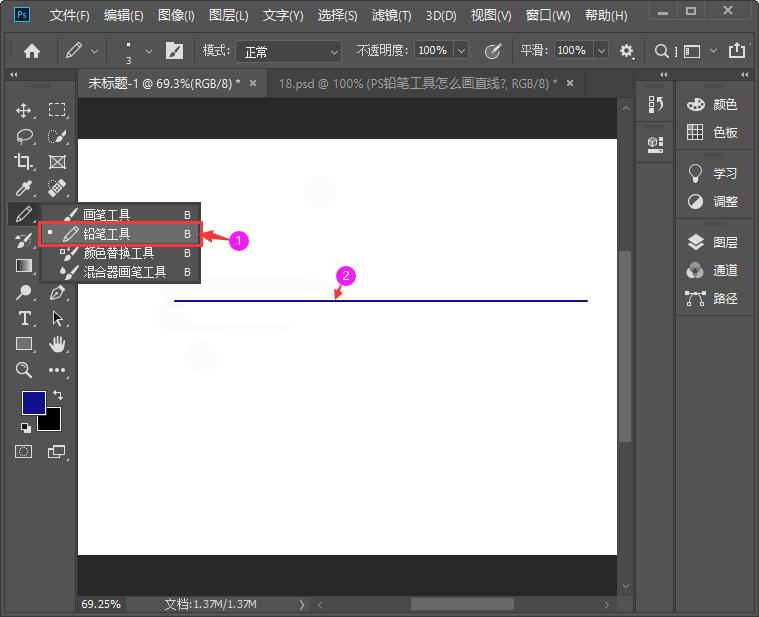
Task: Open the 色板 panel
Action: [712, 132]
